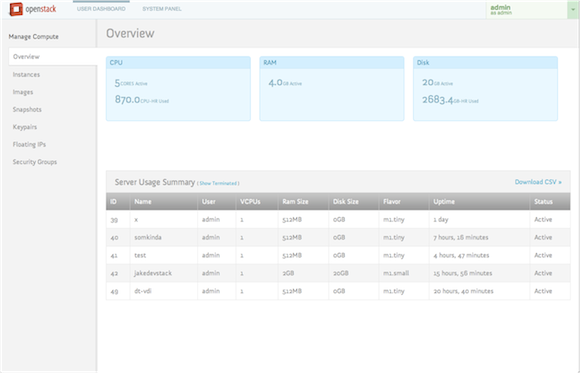The width and height of the screenshot is (580, 373).
Task: Click the admin username label
Action: [x=500, y=7]
